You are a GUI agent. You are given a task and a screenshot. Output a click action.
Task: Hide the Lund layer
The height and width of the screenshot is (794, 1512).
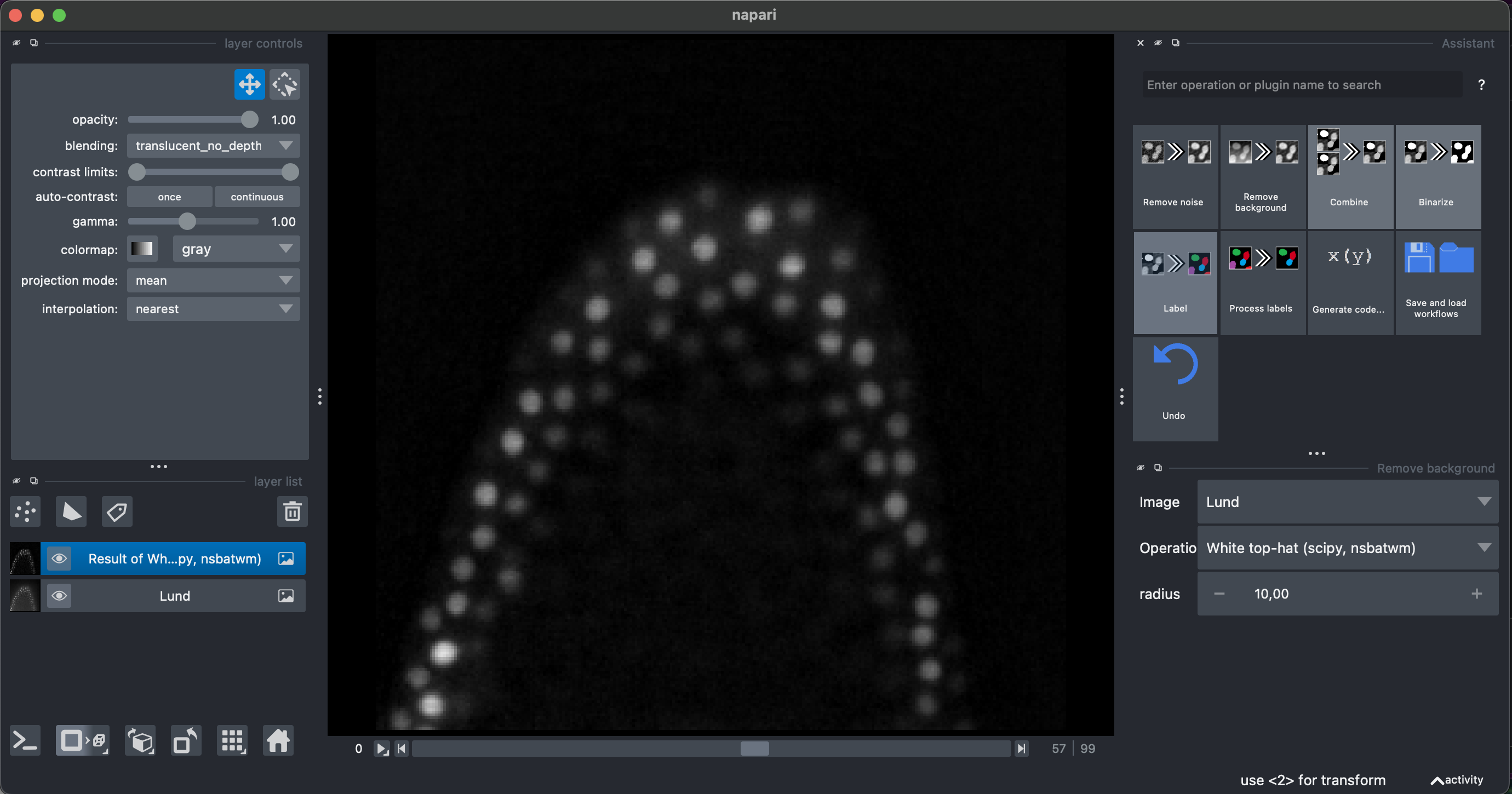pyautogui.click(x=59, y=596)
